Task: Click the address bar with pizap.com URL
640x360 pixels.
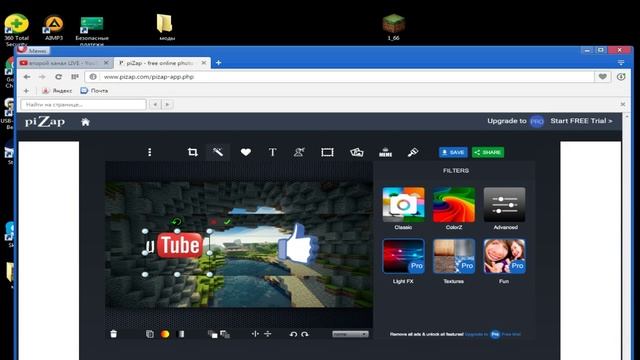Action: 339,77
